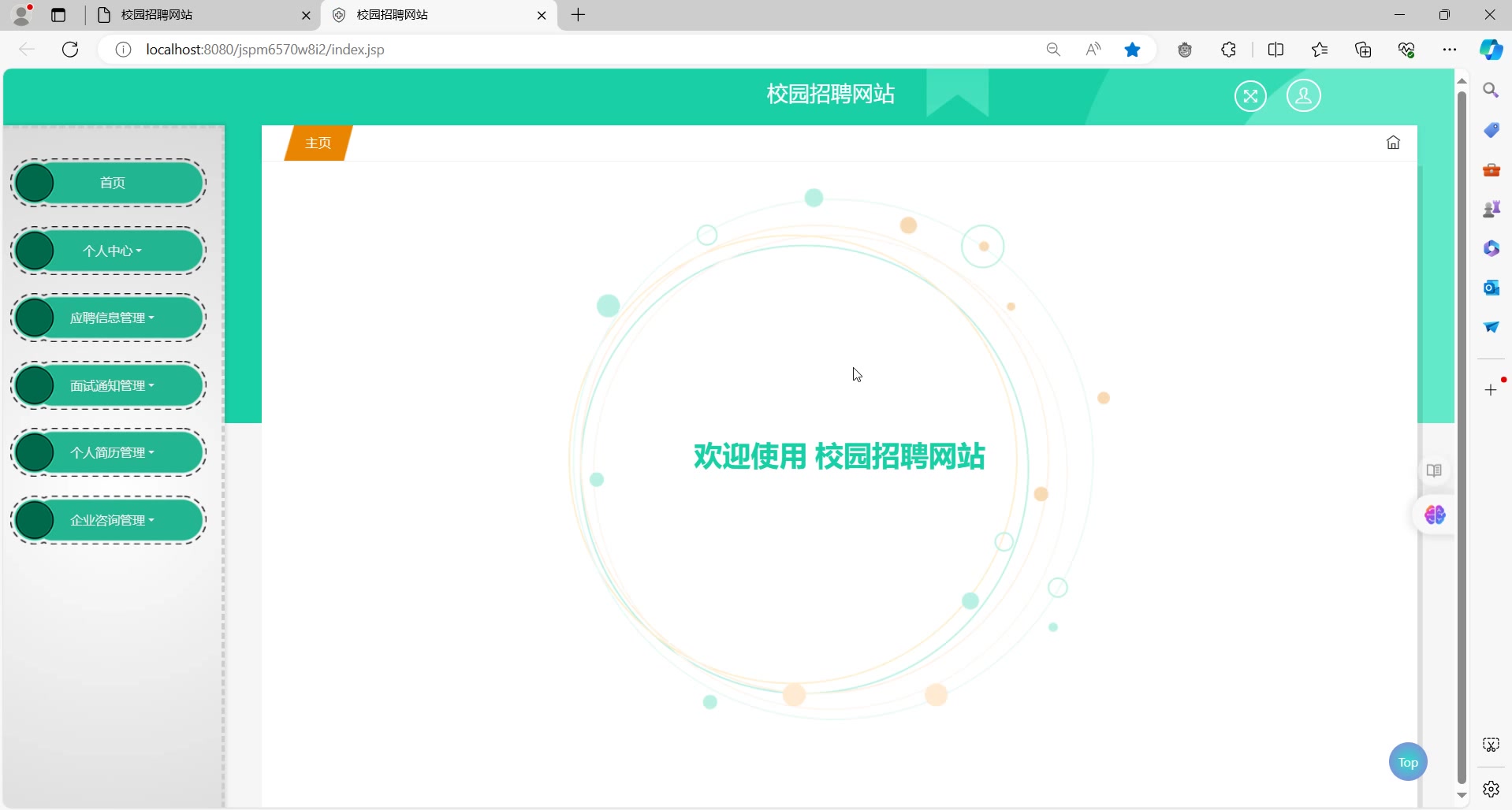Open sidebar search icon
Screen dimensions: 1512x810
point(1491,90)
